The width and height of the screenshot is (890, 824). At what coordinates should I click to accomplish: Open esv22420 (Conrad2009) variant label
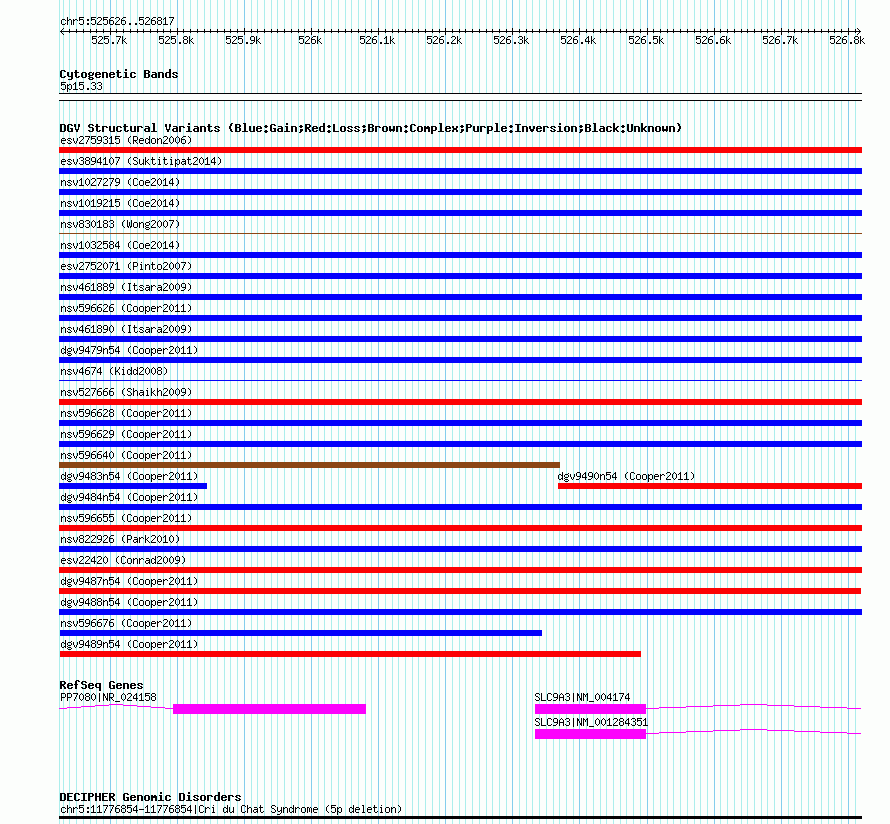coord(123,560)
